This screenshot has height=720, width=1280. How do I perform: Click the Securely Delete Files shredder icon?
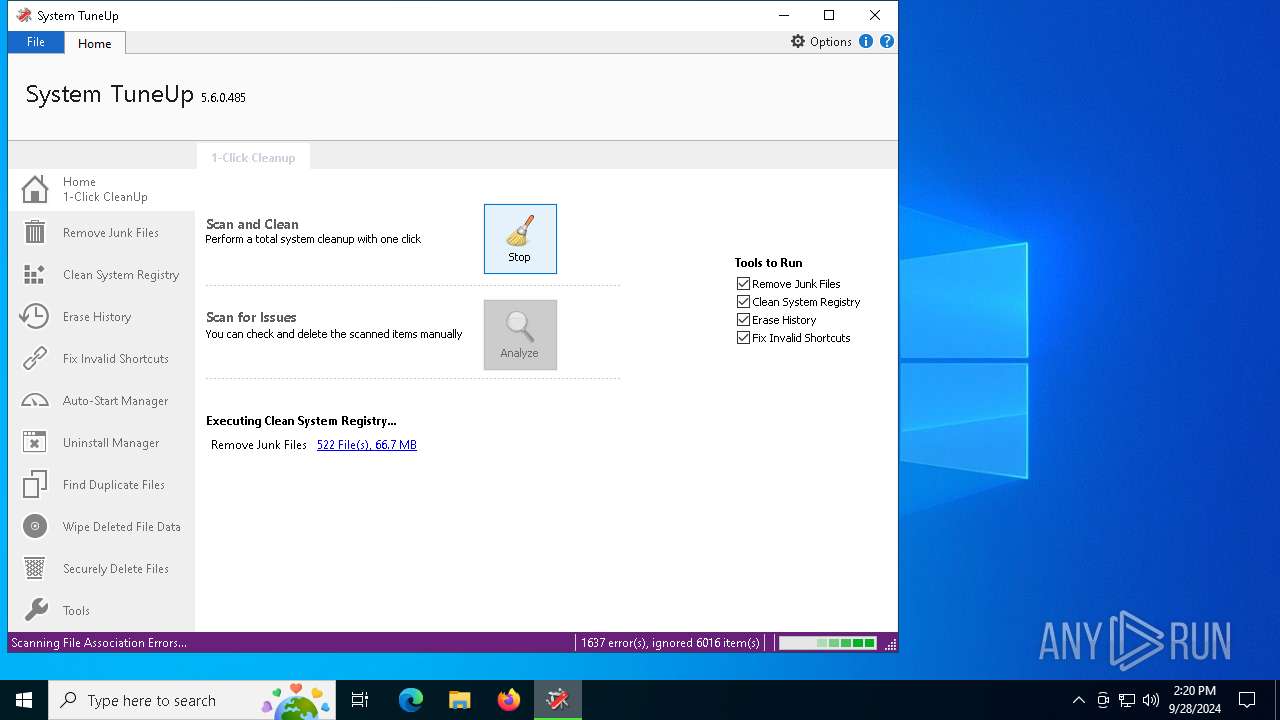(35, 568)
